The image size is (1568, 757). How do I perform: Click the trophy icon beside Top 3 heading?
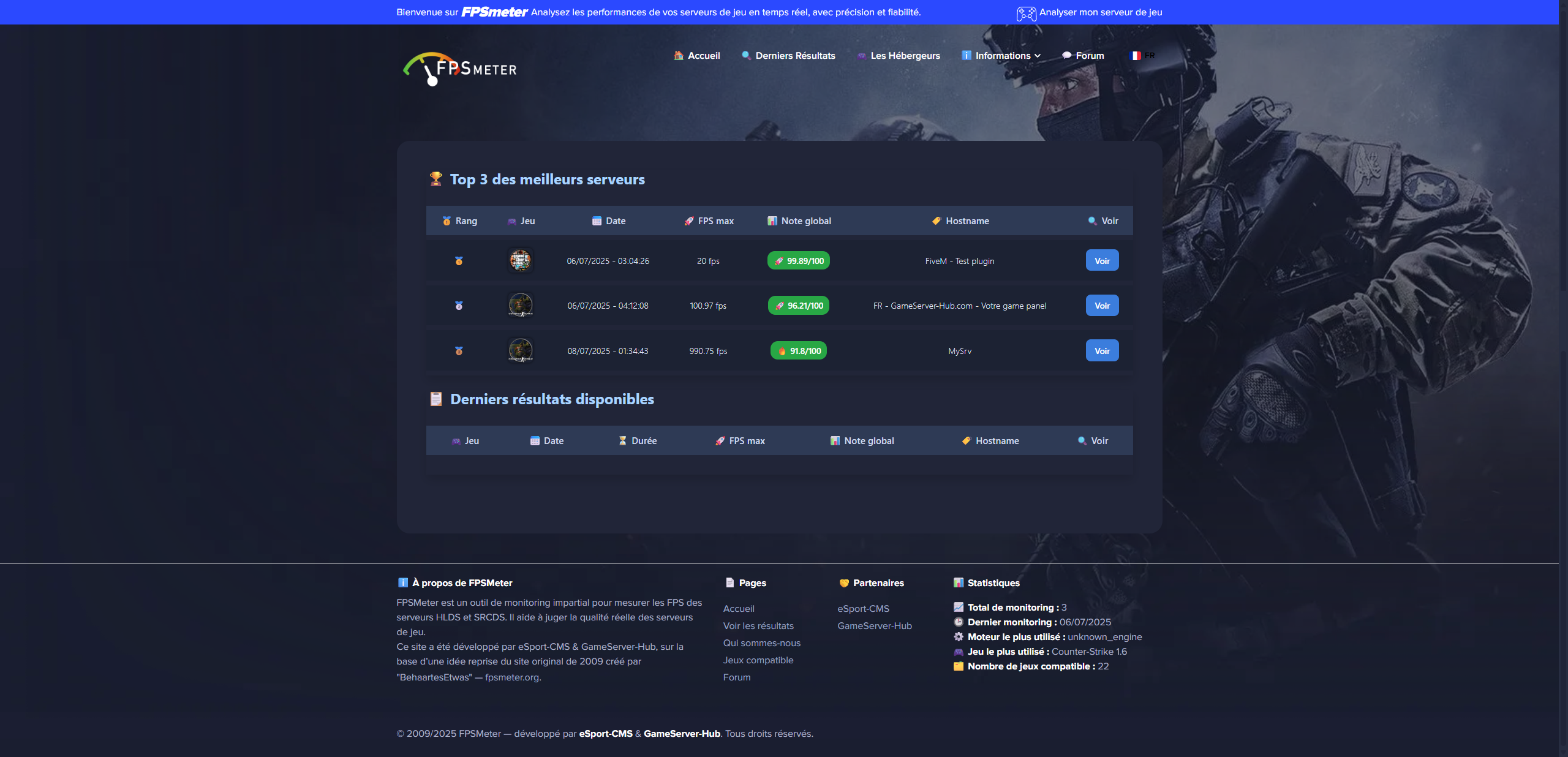click(435, 179)
